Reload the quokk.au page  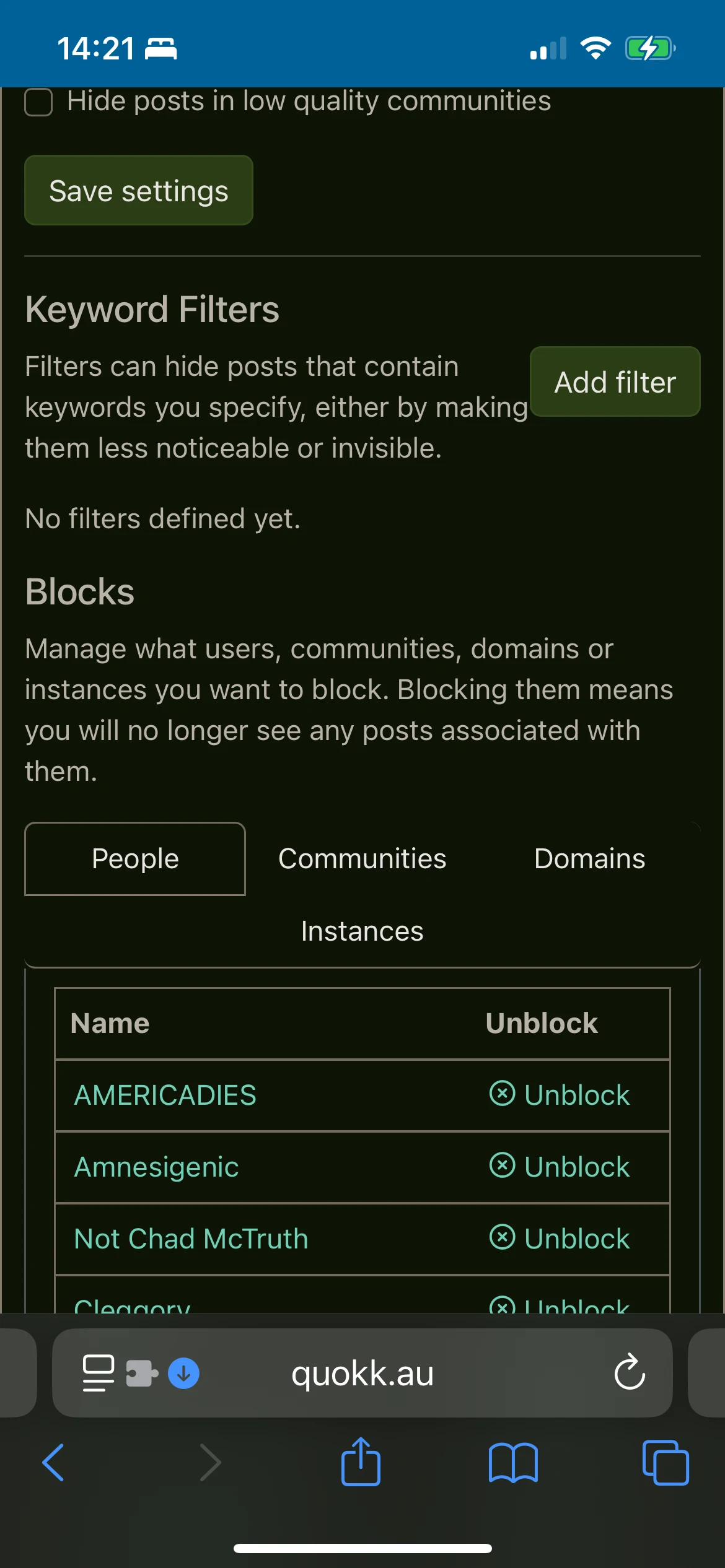pyautogui.click(x=630, y=1372)
